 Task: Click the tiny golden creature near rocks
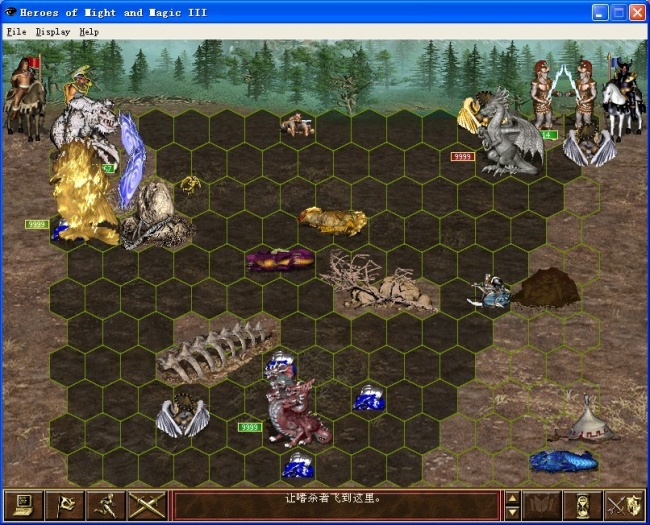191,184
